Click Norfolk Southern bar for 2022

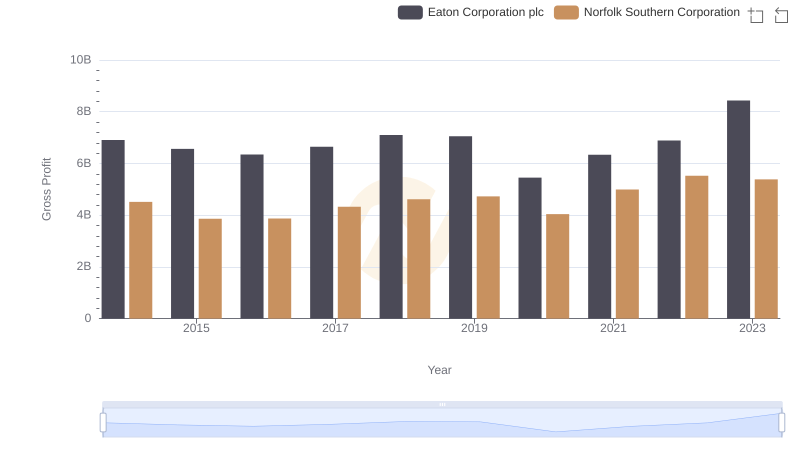pyautogui.click(x=697, y=247)
